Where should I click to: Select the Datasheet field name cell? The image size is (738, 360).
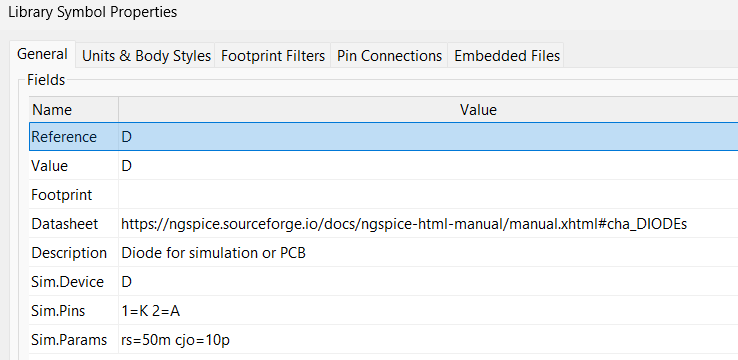click(74, 224)
